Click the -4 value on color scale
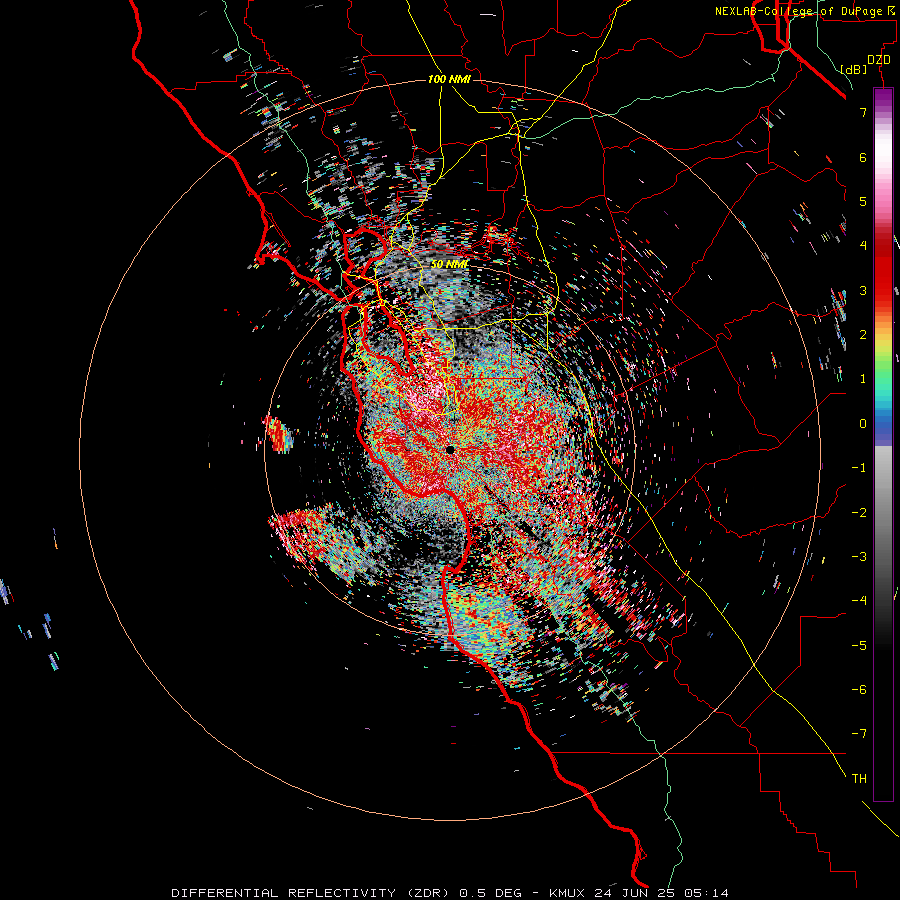This screenshot has height=900, width=900. tap(859, 601)
